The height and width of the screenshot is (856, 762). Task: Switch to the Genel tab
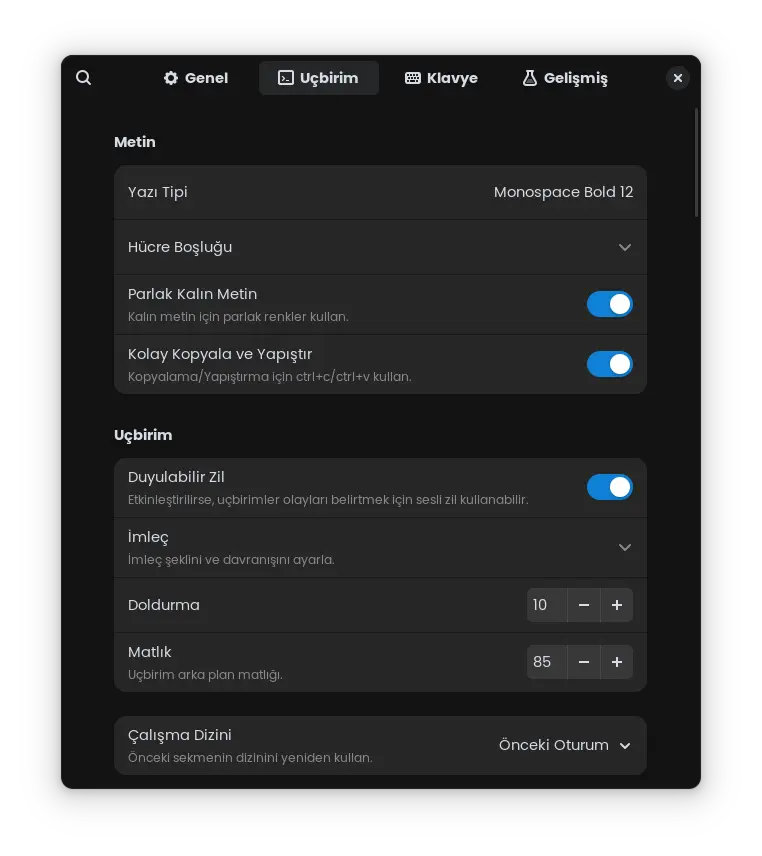pyautogui.click(x=196, y=78)
